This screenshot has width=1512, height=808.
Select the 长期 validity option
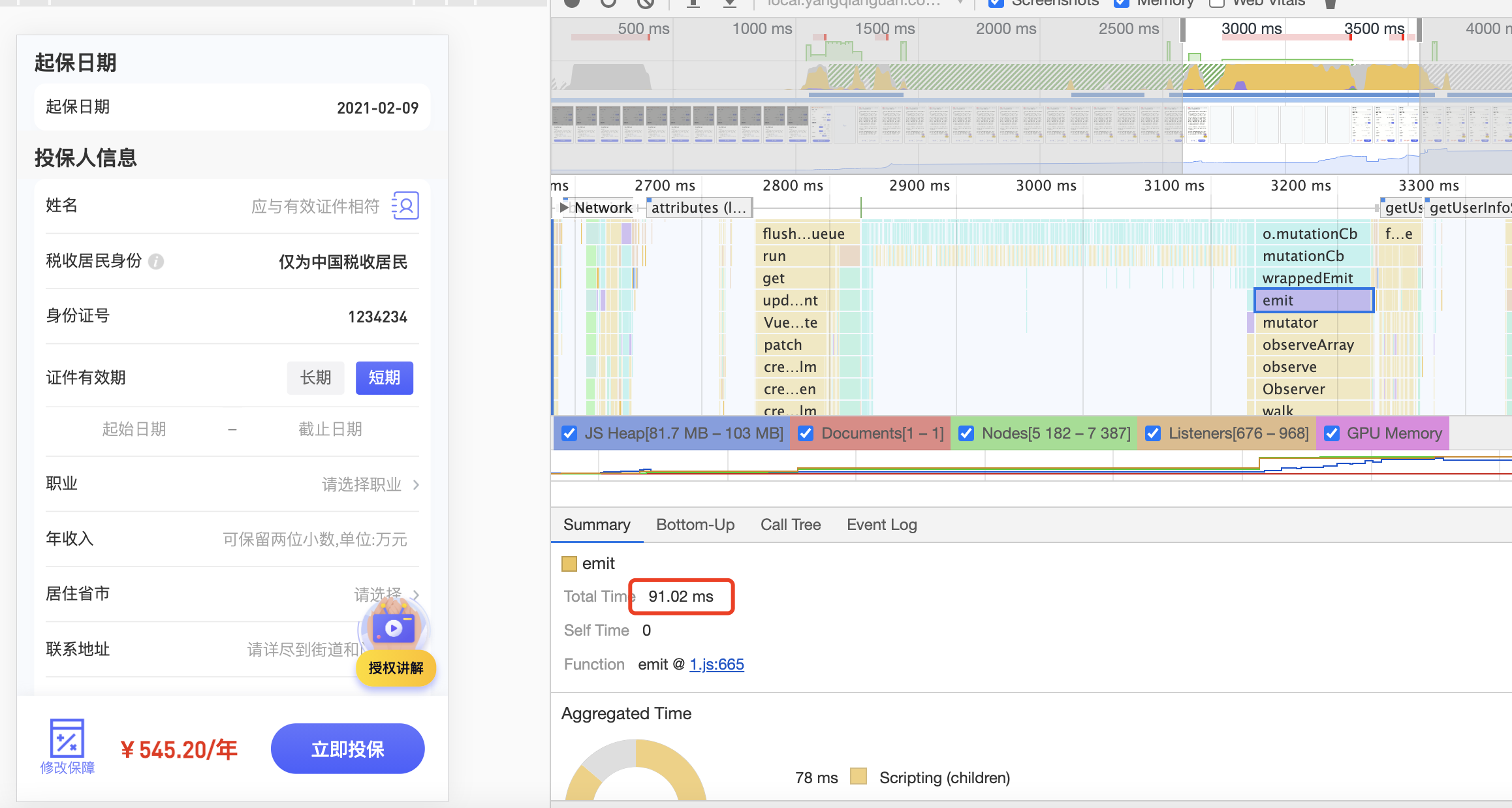point(315,378)
